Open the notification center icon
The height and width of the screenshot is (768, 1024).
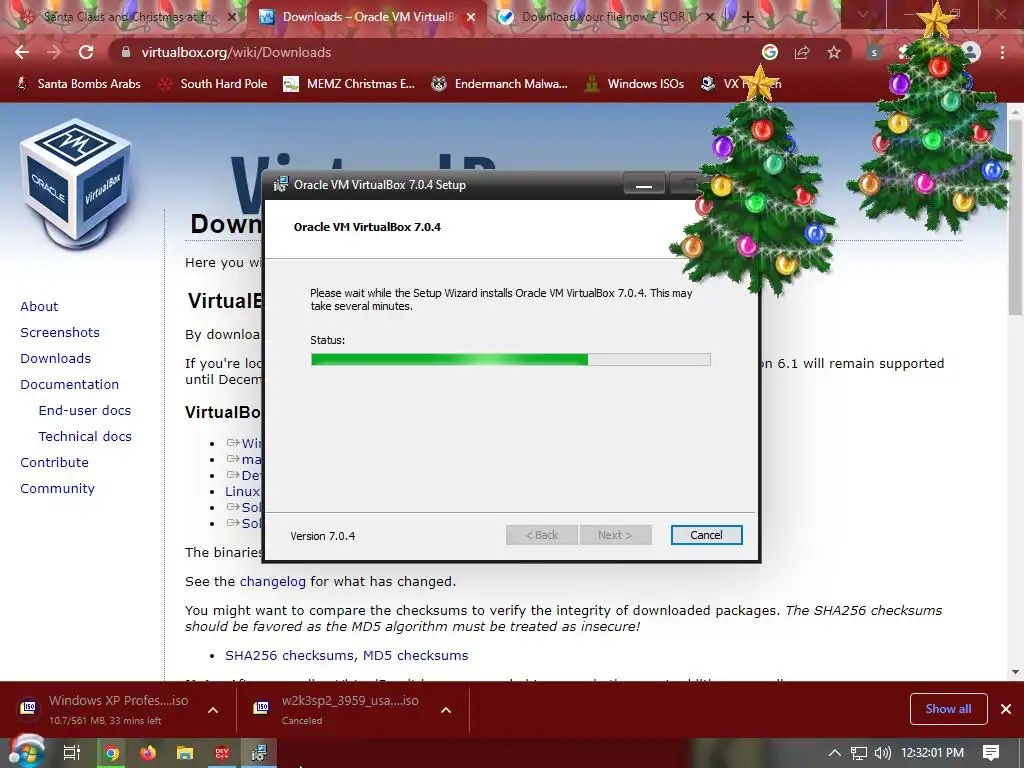click(991, 753)
